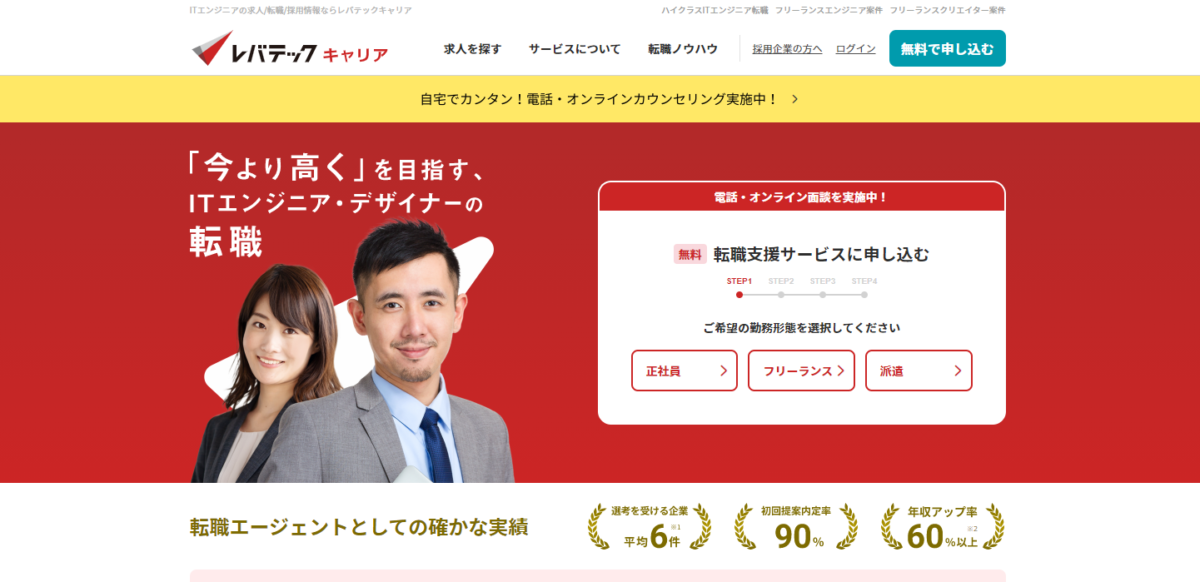
Task: Open the ハイクラスITエンジニア転職 link
Action: pos(716,9)
